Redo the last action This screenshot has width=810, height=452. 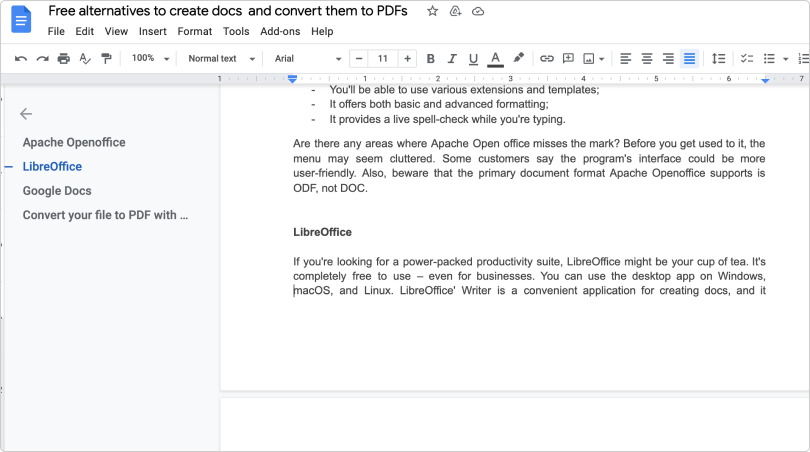point(42,59)
